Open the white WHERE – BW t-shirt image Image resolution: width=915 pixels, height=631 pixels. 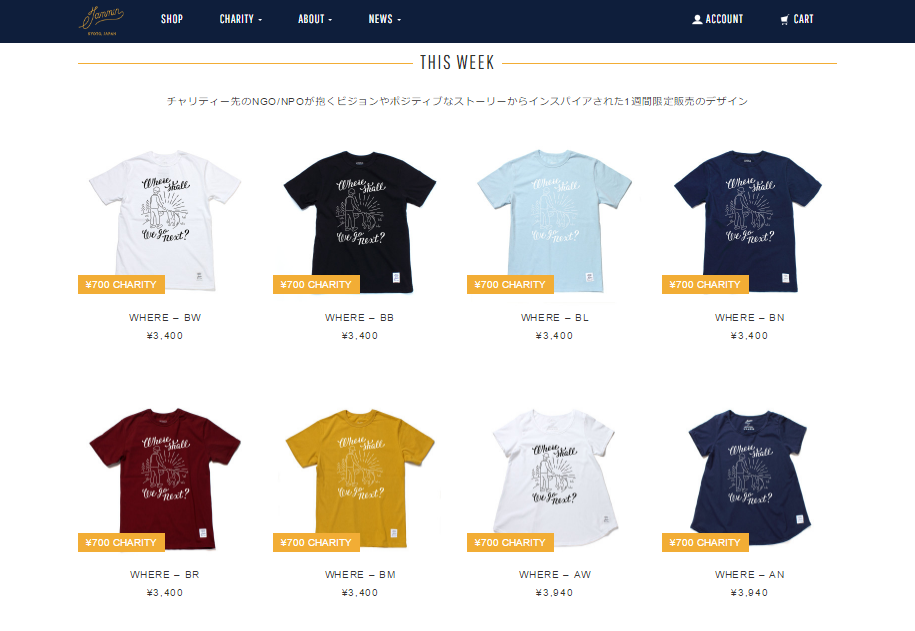pyautogui.click(x=165, y=221)
